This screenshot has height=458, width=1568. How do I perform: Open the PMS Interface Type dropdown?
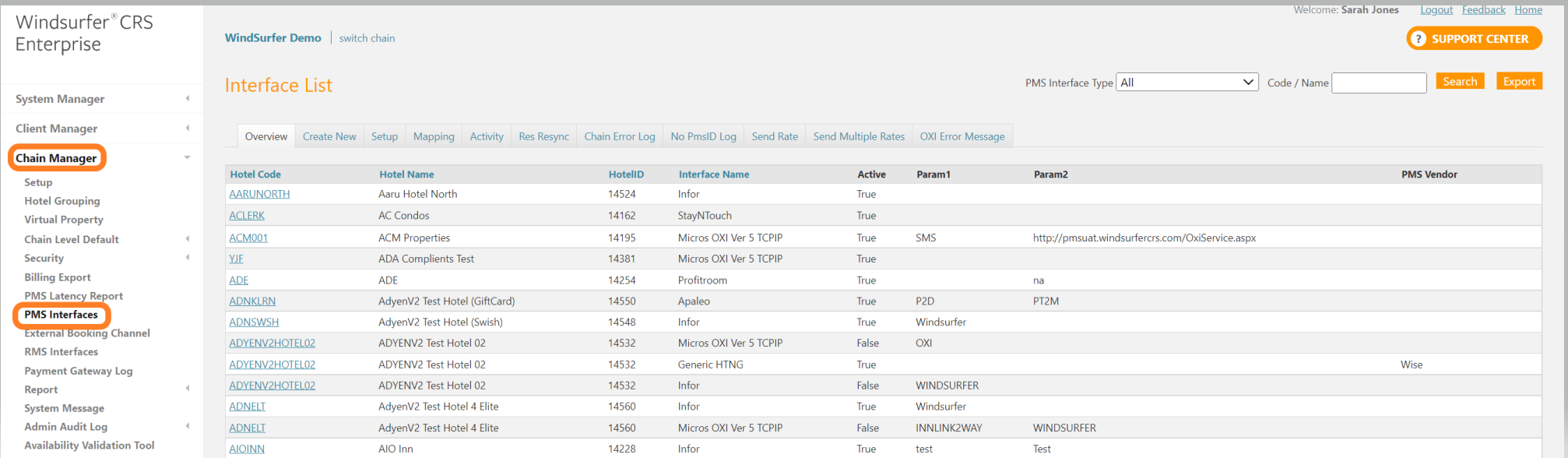[1187, 83]
